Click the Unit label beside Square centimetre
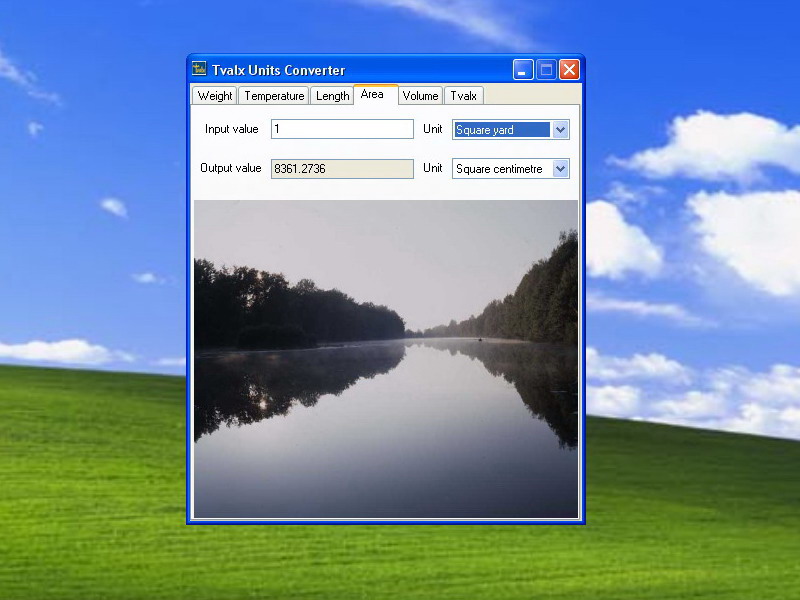This screenshot has height=600, width=800. click(433, 168)
